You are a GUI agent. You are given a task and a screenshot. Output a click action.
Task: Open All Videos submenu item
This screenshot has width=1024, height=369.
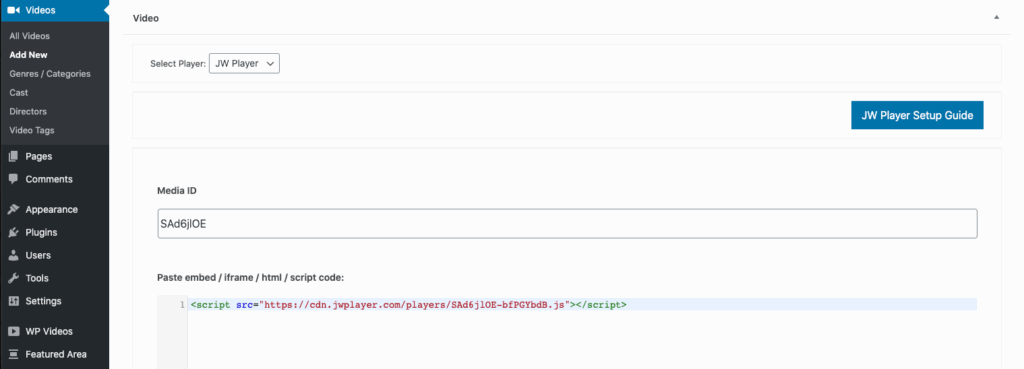pos(29,36)
